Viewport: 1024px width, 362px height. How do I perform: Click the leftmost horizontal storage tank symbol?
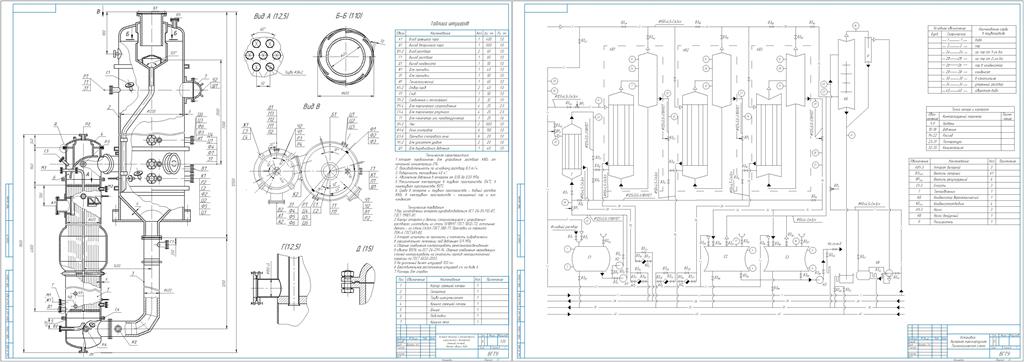[x=590, y=256]
